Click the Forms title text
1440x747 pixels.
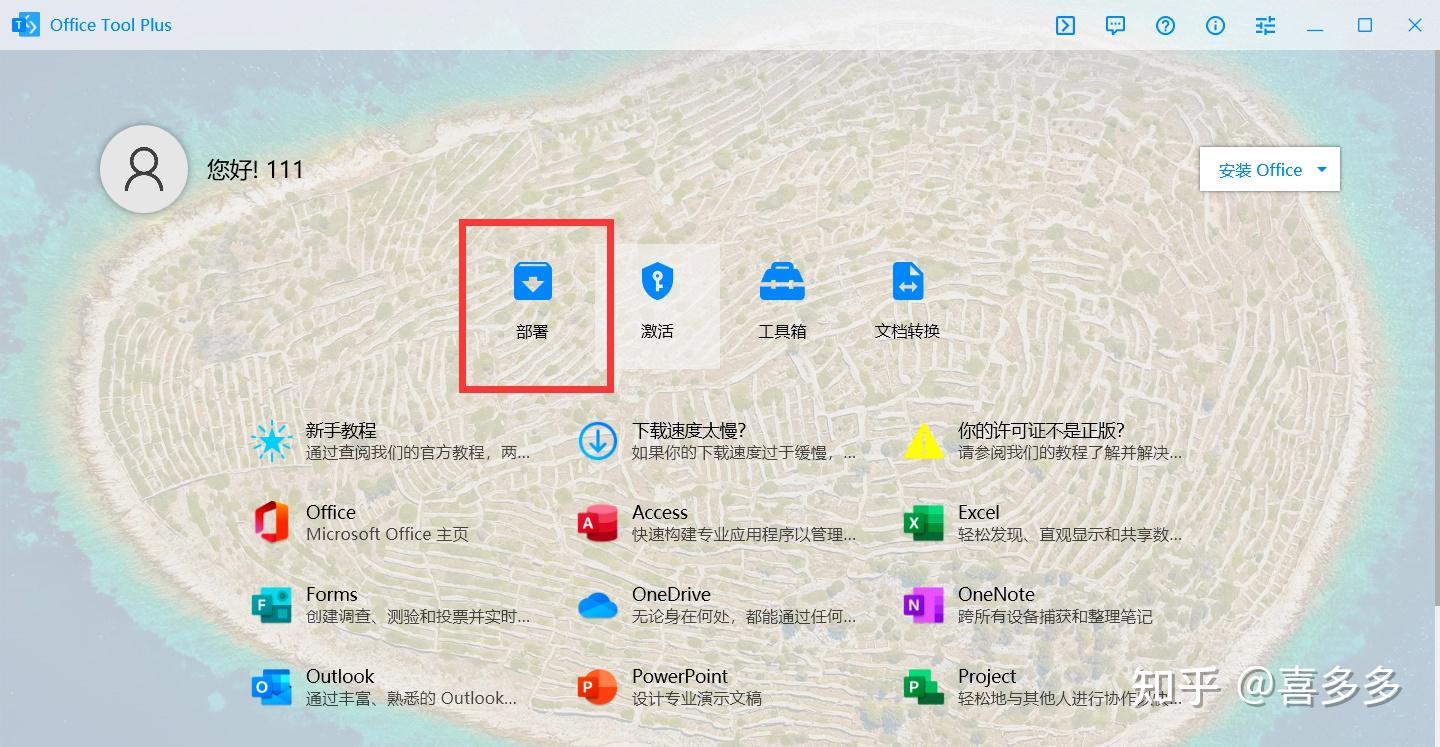[332, 594]
